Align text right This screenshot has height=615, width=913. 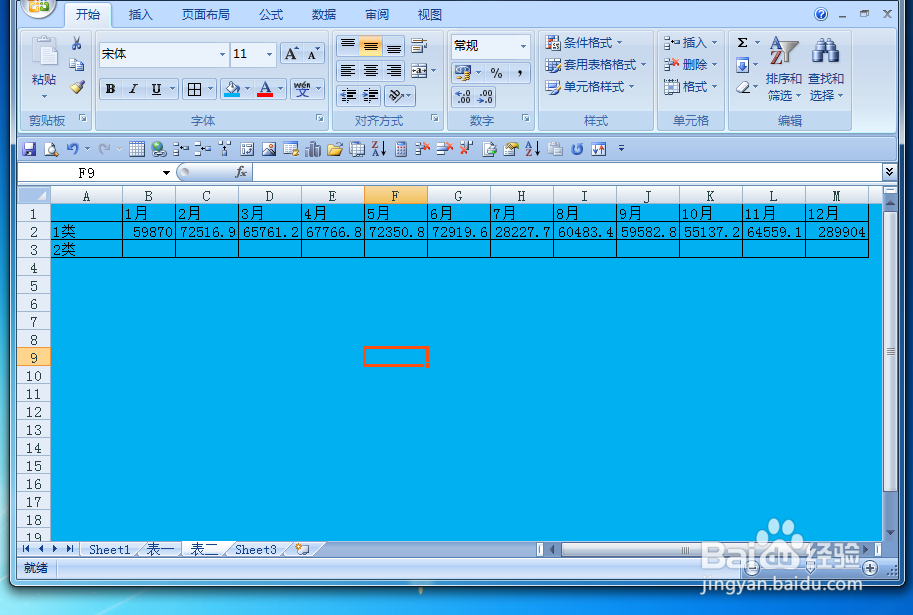tap(394, 71)
